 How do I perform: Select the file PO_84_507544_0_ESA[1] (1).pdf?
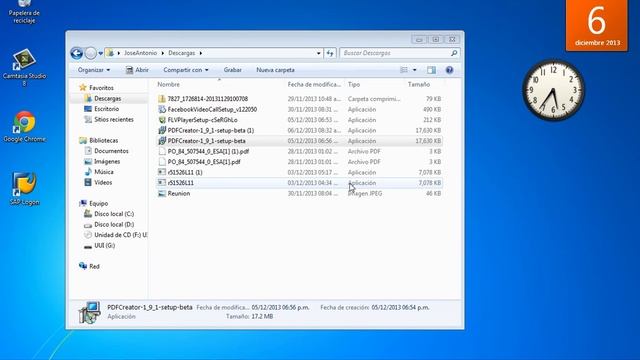(208, 151)
